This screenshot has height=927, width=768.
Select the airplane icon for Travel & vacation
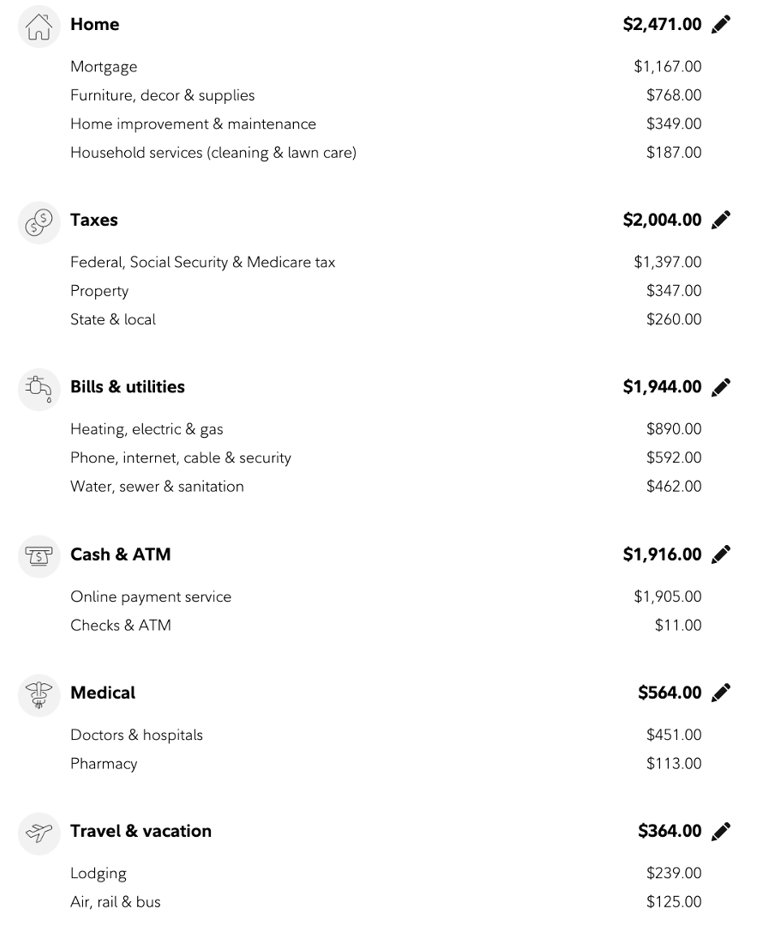39,834
